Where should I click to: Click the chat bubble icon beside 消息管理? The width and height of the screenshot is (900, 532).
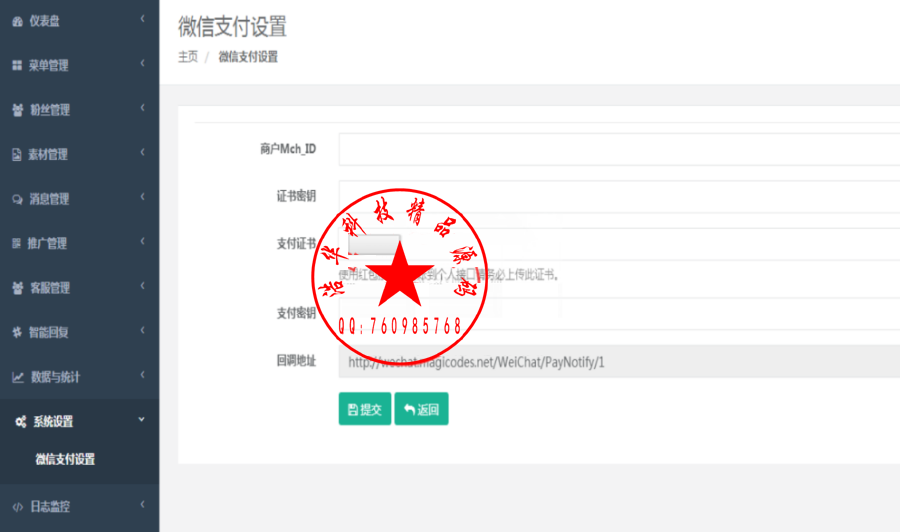[17, 199]
